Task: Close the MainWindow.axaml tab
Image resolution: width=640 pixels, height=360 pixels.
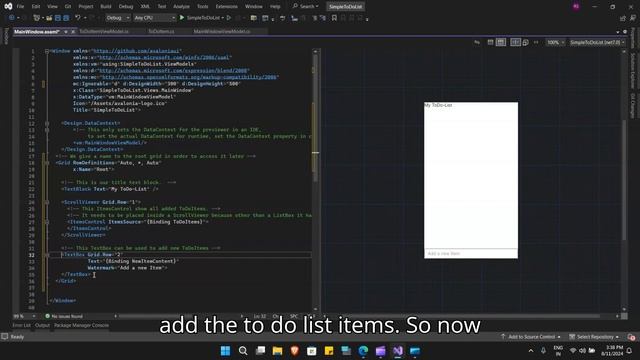Action: [x=73, y=31]
